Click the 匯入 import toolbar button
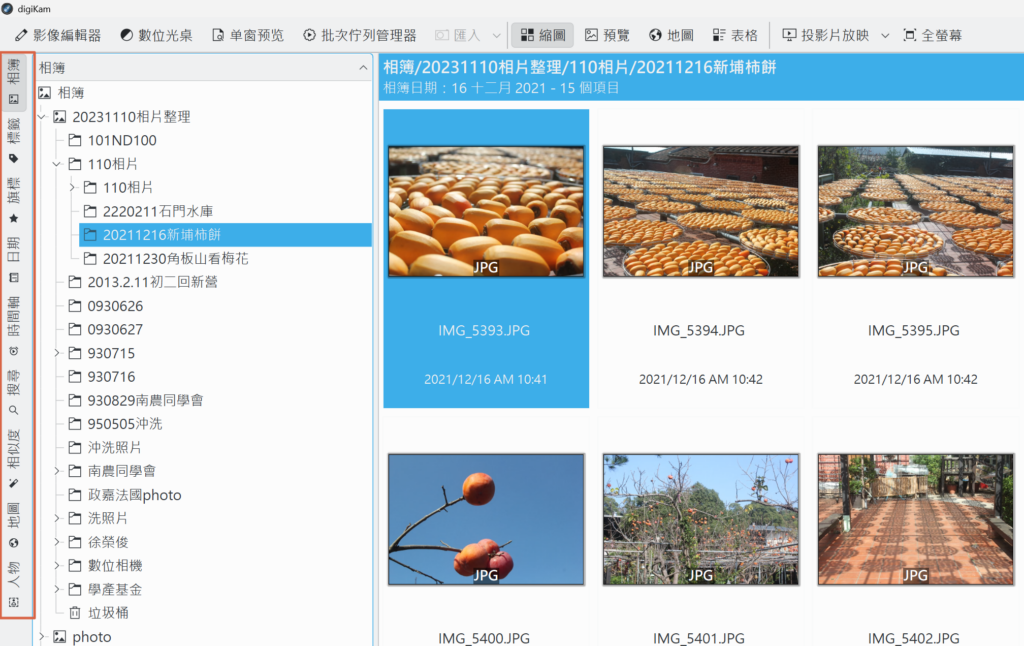Image resolution: width=1024 pixels, height=646 pixels. coord(458,35)
